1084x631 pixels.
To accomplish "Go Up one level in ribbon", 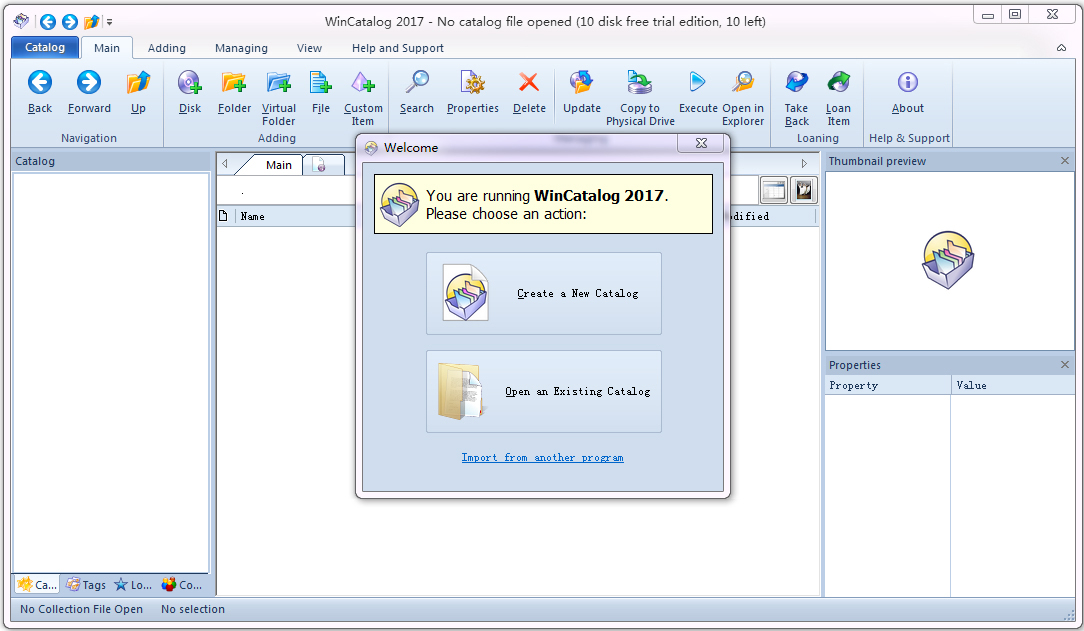I will click(138, 82).
